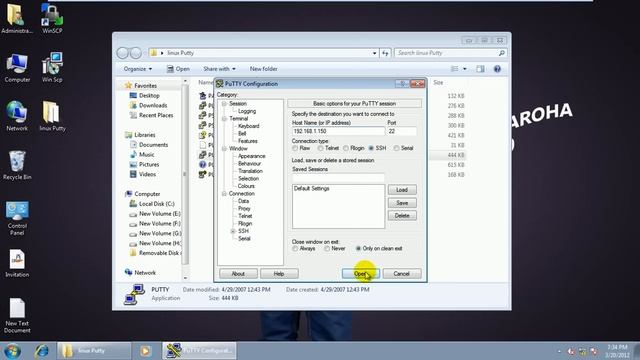Select the Recycle Bin desktop icon
640x360 pixels.
coord(17,165)
